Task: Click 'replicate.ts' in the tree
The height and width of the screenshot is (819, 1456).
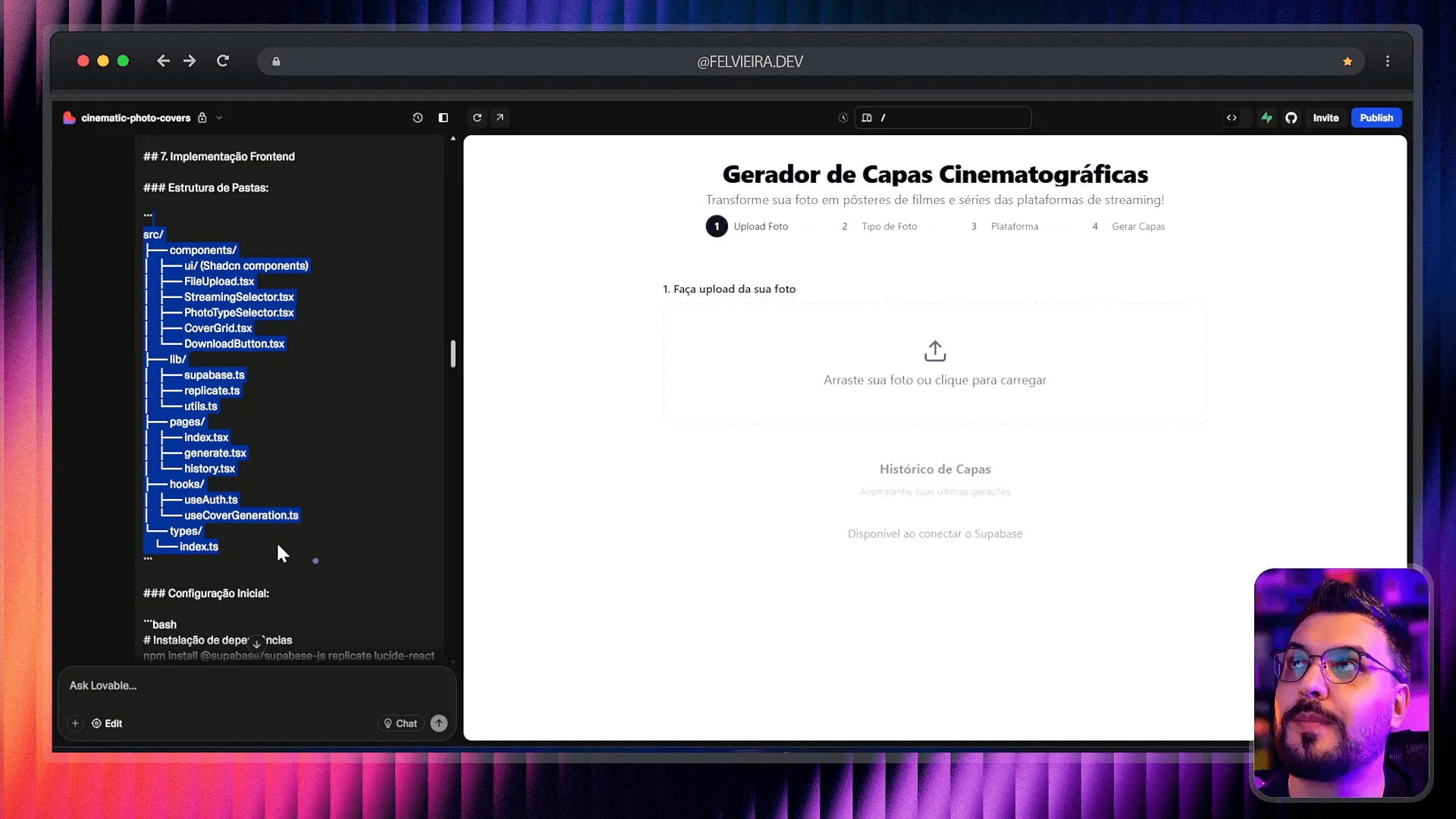Action: pos(212,391)
